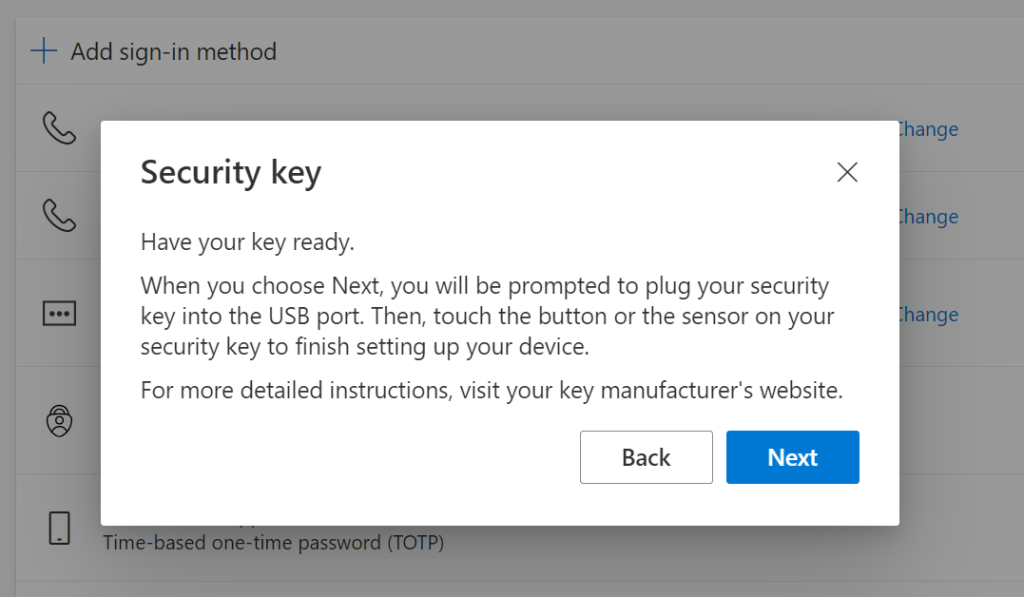Click the paragraph about plugging in the security key
The image size is (1024, 597).
(487, 316)
